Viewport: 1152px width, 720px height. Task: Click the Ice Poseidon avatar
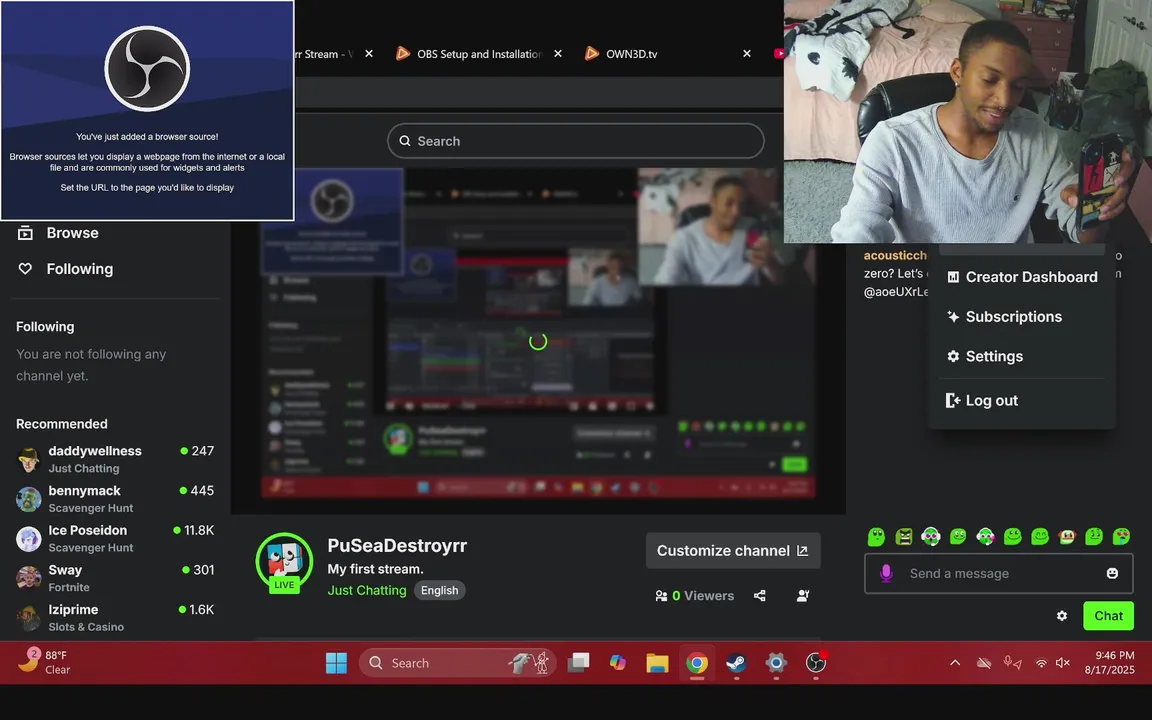(x=29, y=539)
